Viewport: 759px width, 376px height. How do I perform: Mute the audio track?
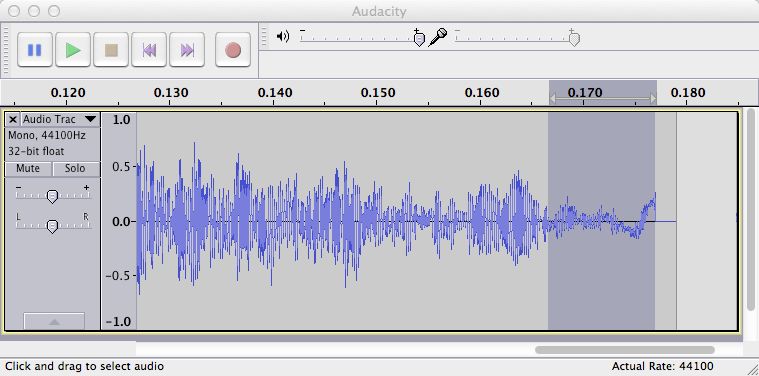tap(28, 168)
